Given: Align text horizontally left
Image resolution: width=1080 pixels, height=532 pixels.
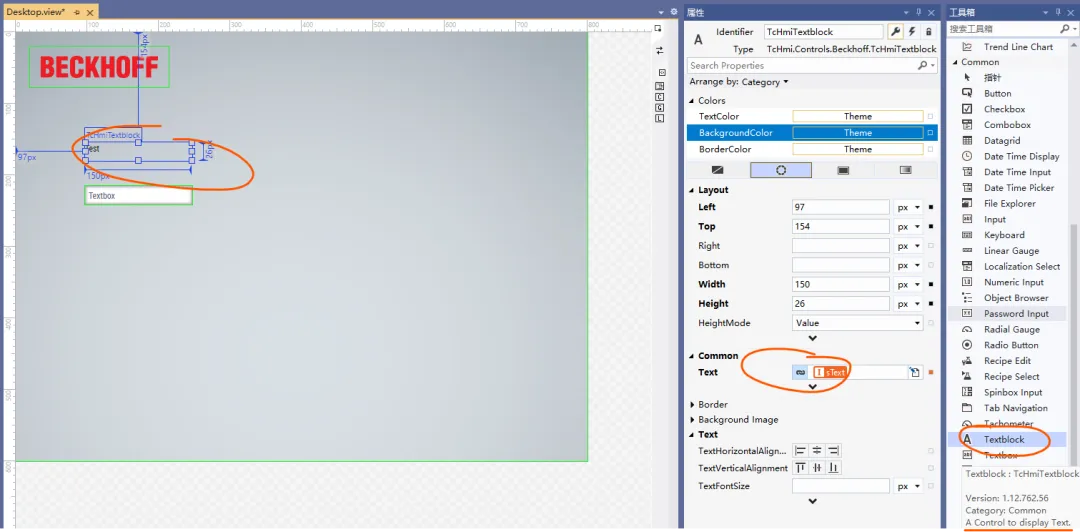Looking at the screenshot, I should tap(800, 451).
